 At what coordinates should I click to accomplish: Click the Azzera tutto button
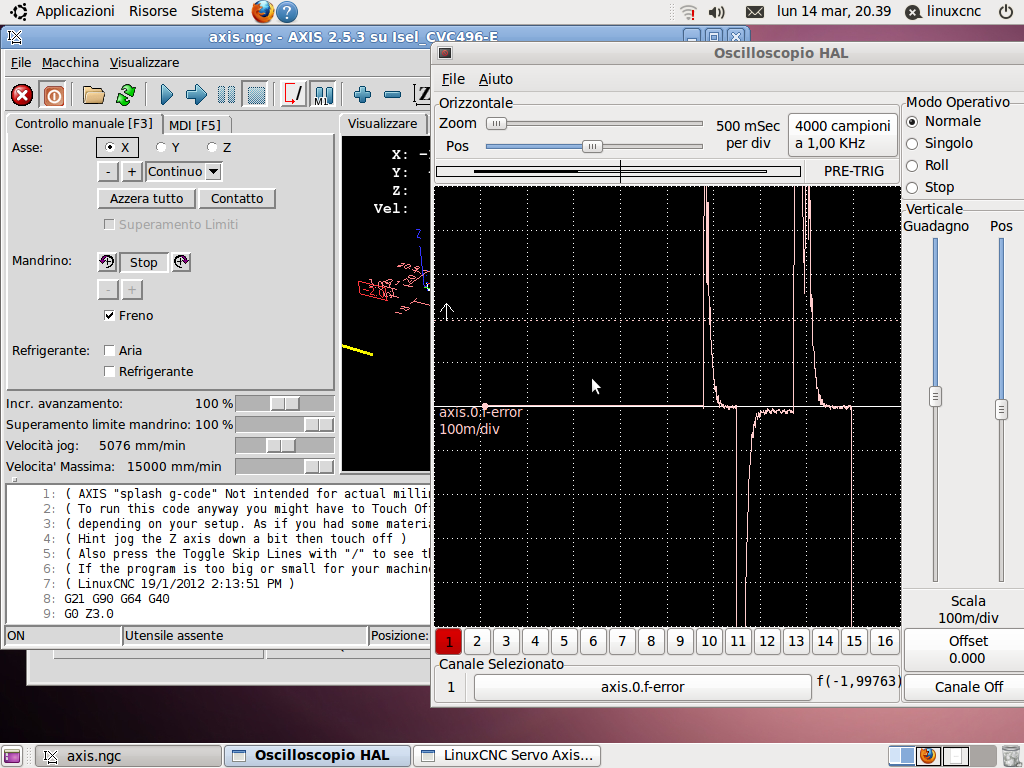[146, 199]
